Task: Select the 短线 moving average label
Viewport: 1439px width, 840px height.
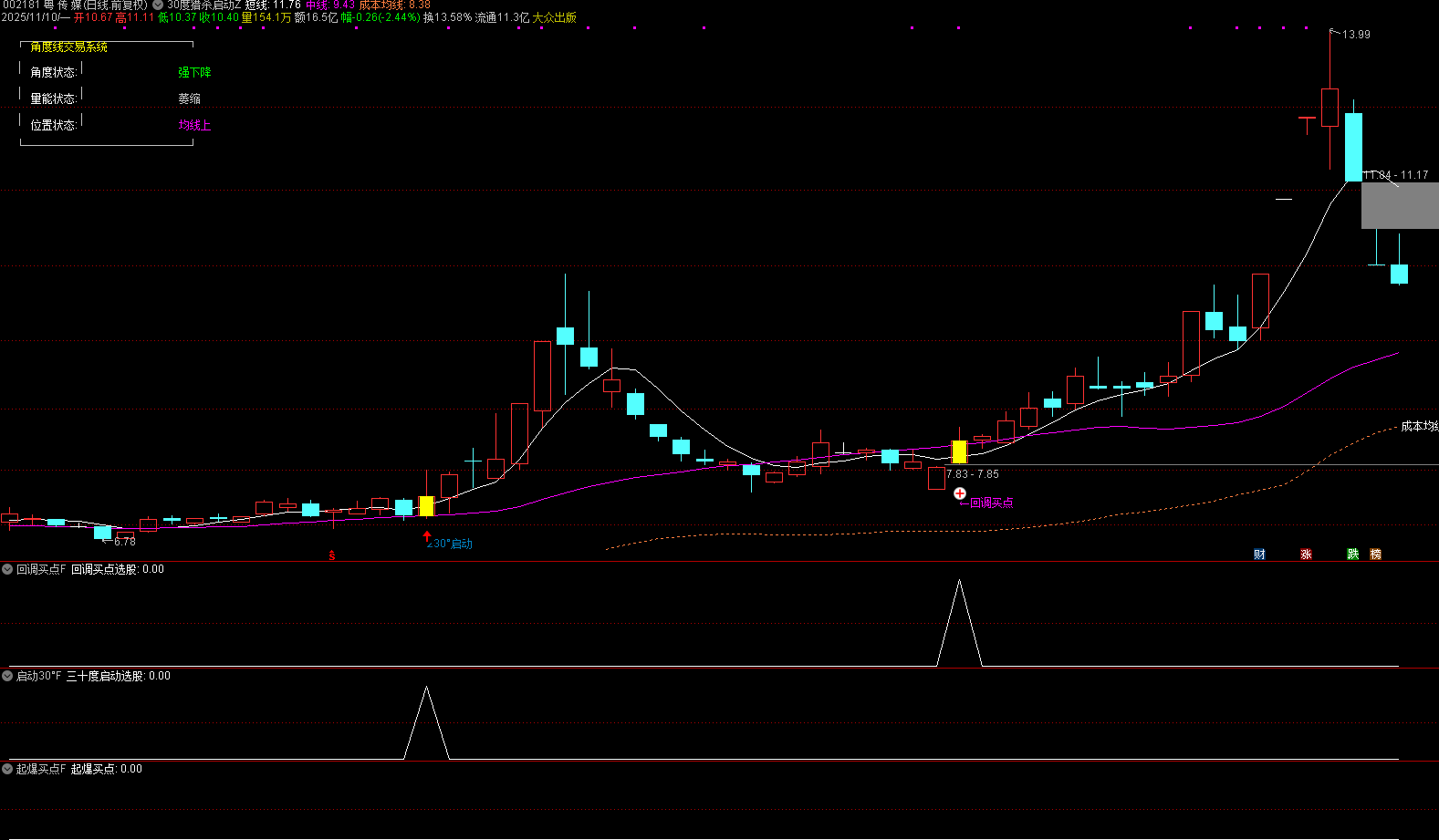Action: coord(257,5)
